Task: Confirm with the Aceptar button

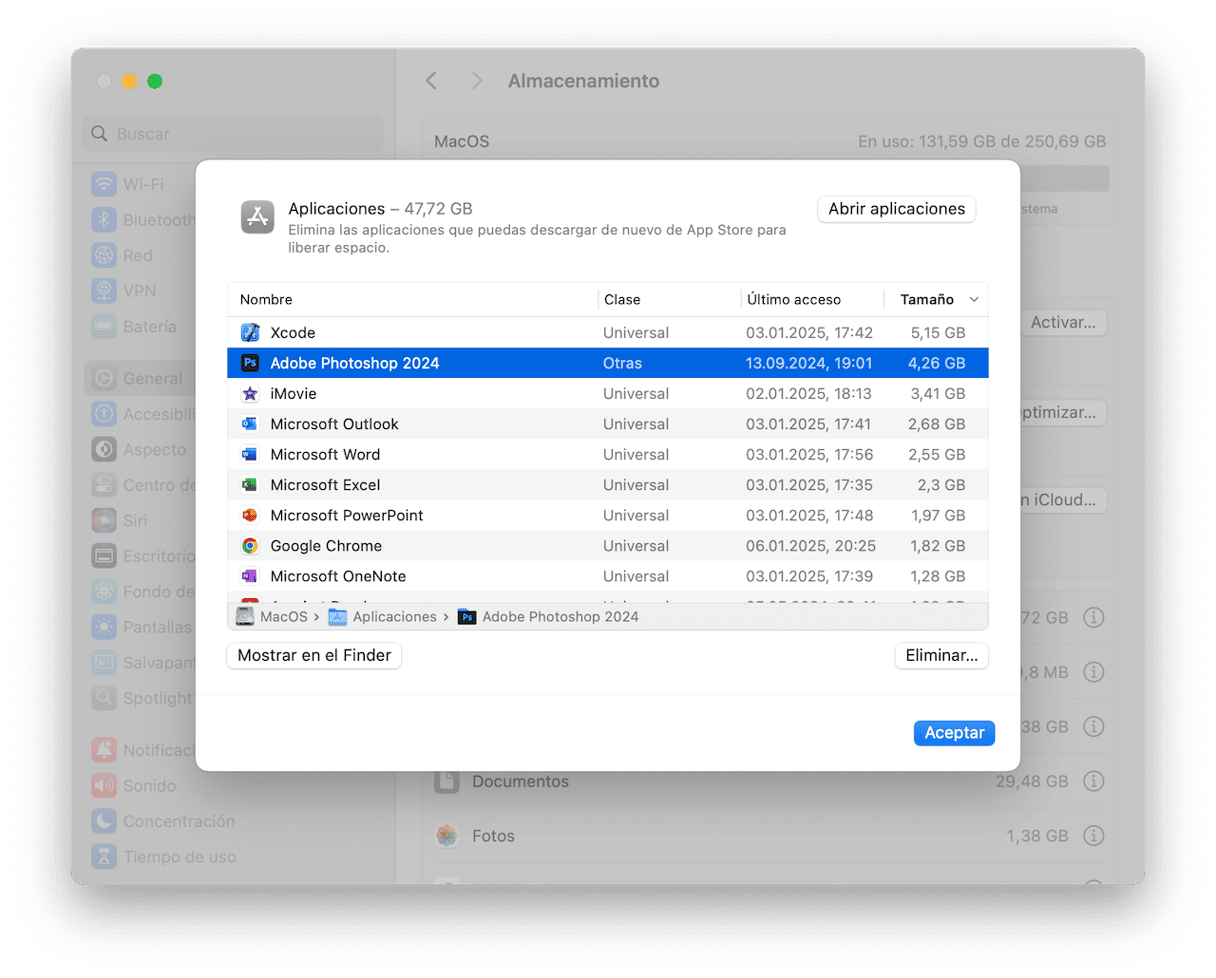Action: point(954,733)
